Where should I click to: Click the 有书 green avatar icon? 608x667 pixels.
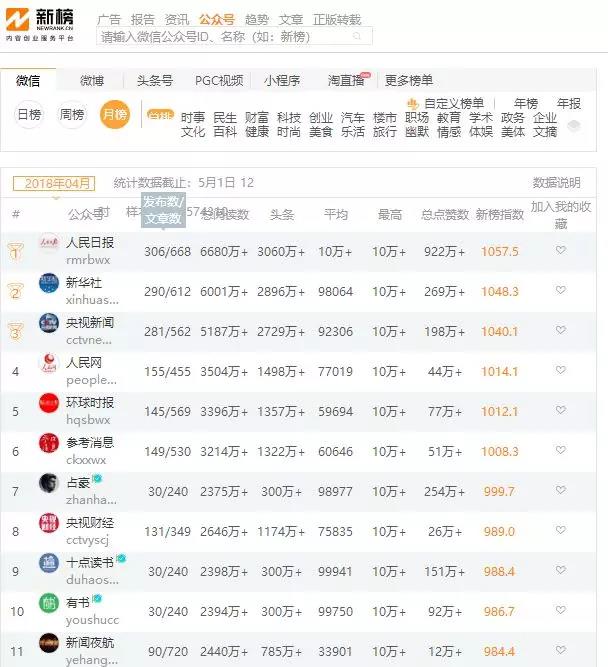click(x=49, y=603)
